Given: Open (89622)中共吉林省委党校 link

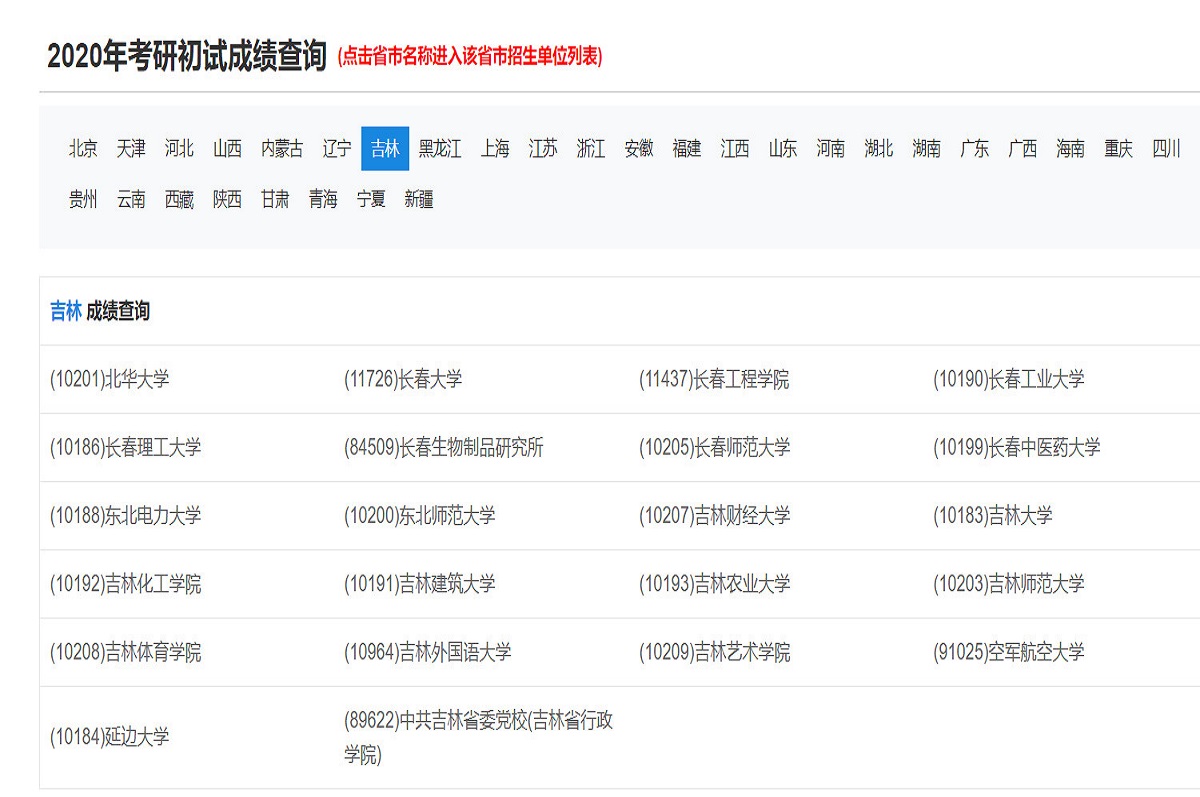Looking at the screenshot, I should pyautogui.click(x=479, y=738).
